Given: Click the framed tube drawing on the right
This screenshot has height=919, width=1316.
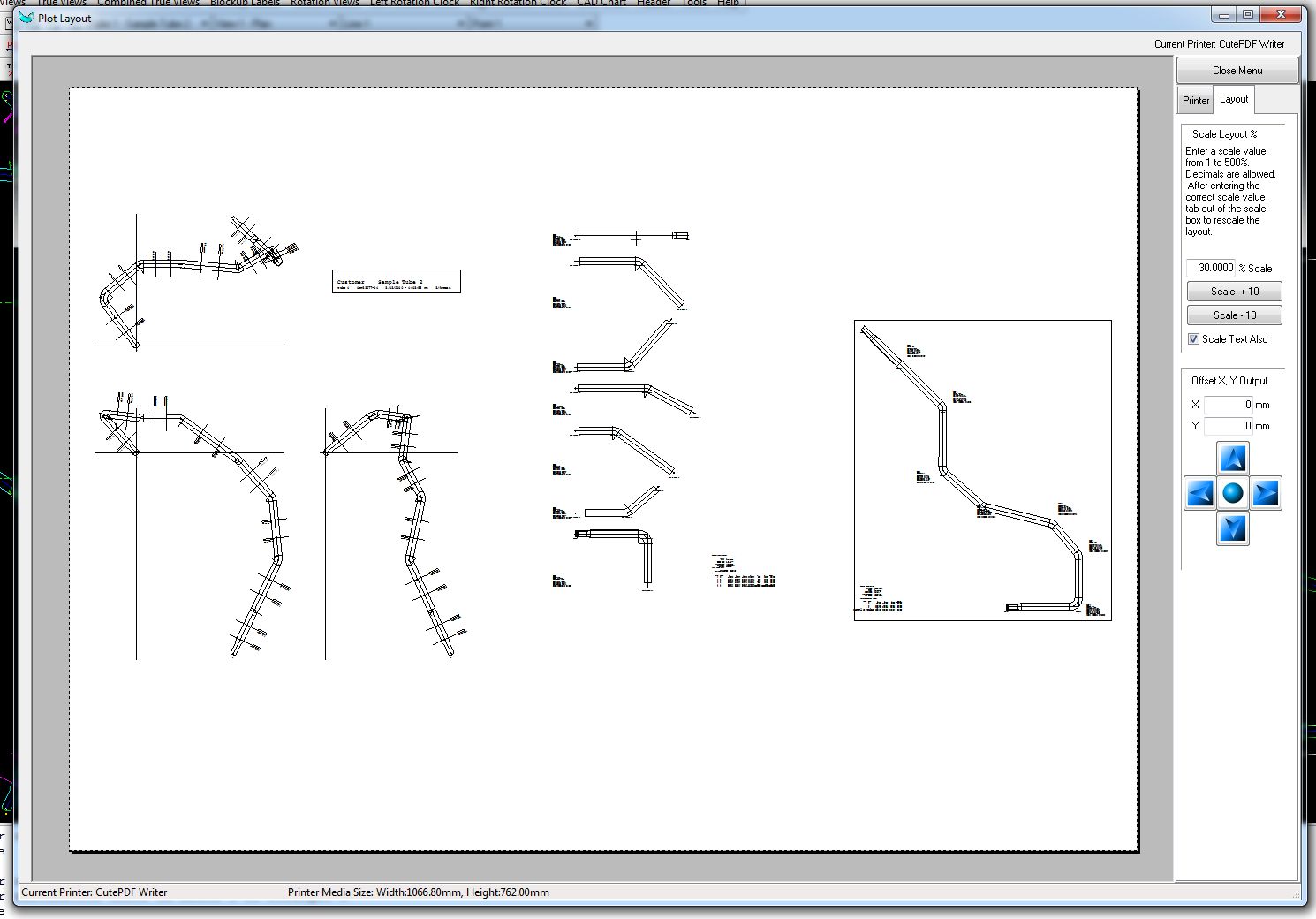Looking at the screenshot, I should pos(982,470).
